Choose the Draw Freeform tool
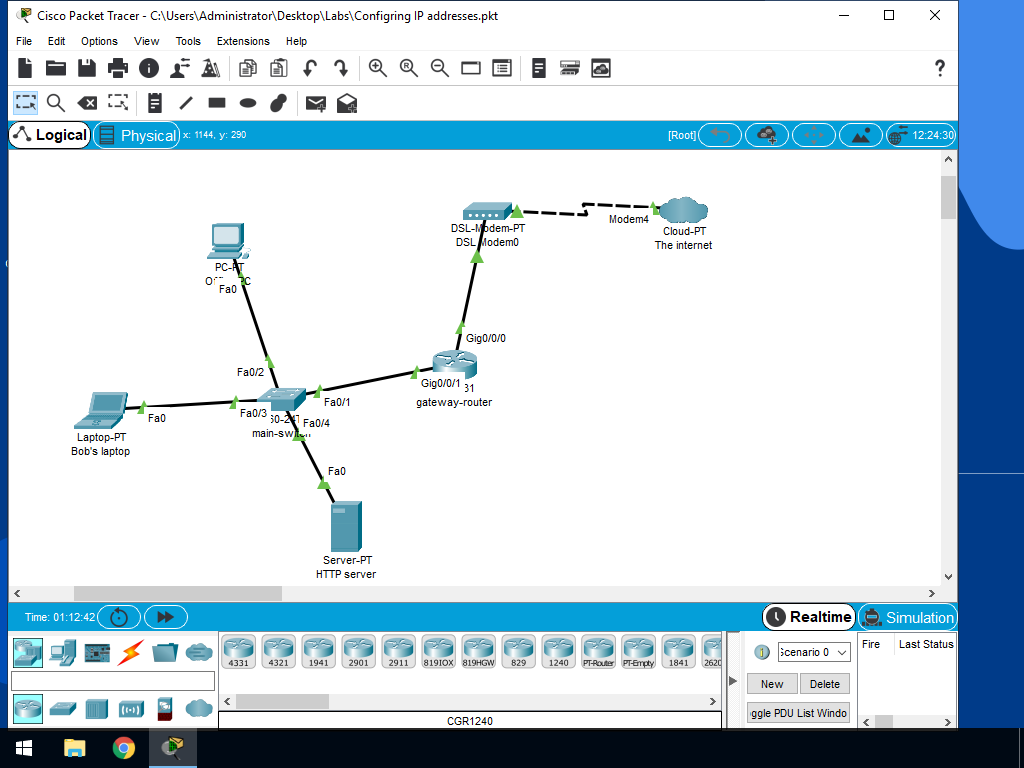 (x=279, y=103)
